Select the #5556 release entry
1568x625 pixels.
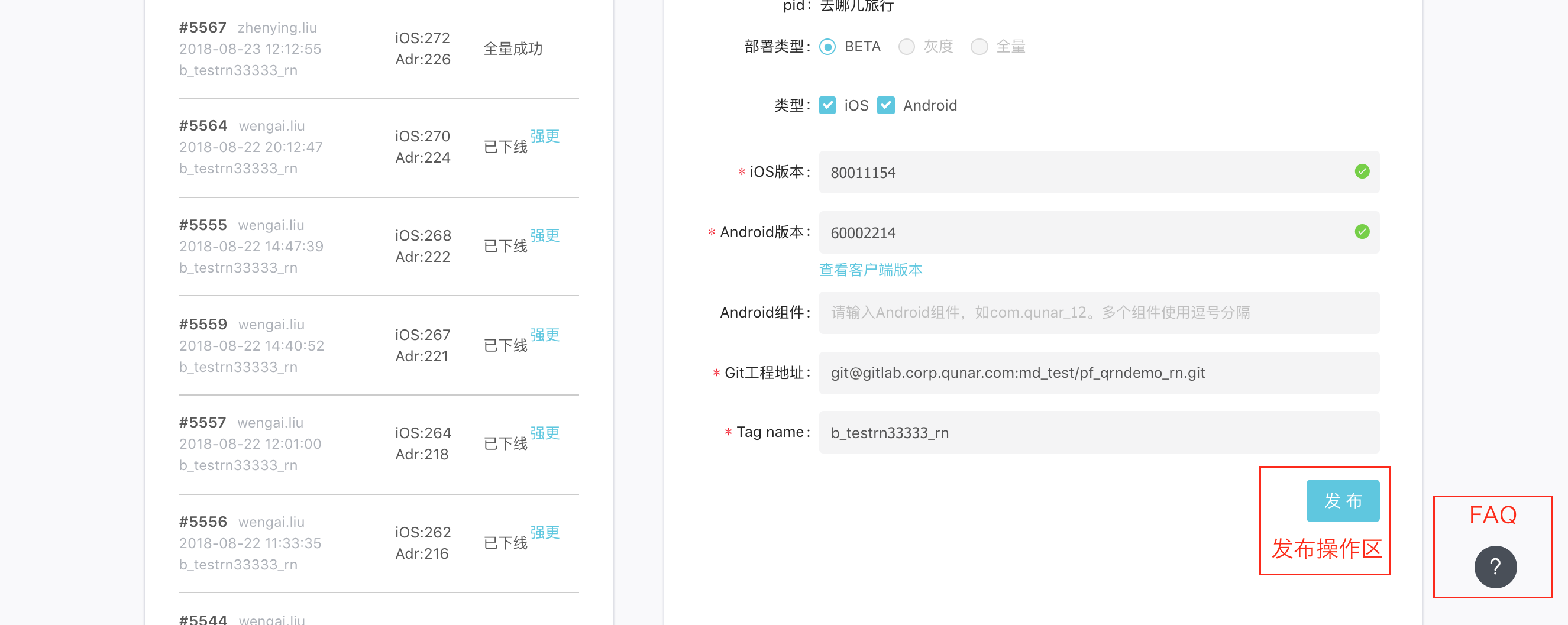(x=379, y=543)
